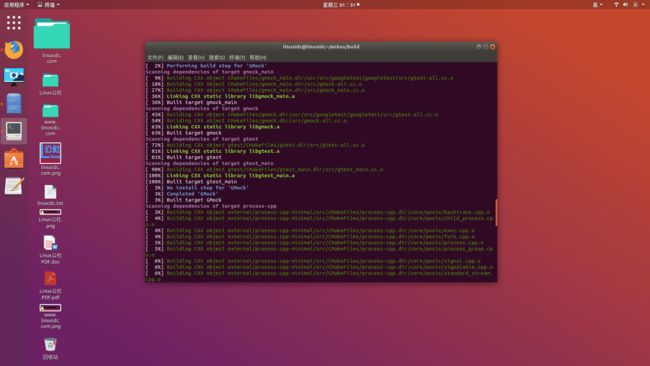The width and height of the screenshot is (650, 366).
Task: Click "Scanning dependencies of target process-cpp" line
Action: (x=211, y=206)
